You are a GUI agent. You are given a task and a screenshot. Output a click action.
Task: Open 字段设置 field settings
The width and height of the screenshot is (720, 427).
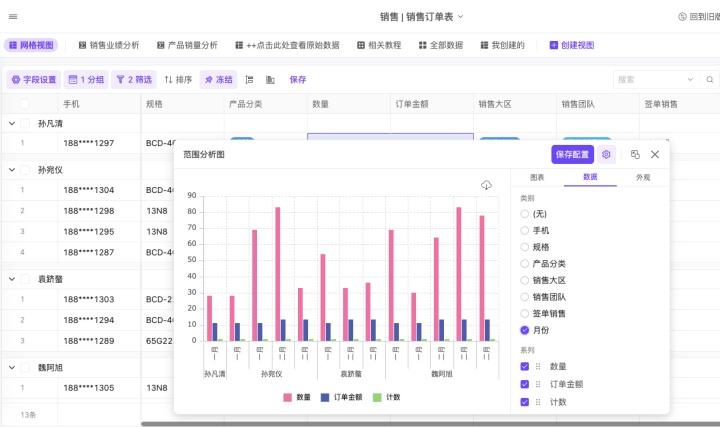(34, 79)
